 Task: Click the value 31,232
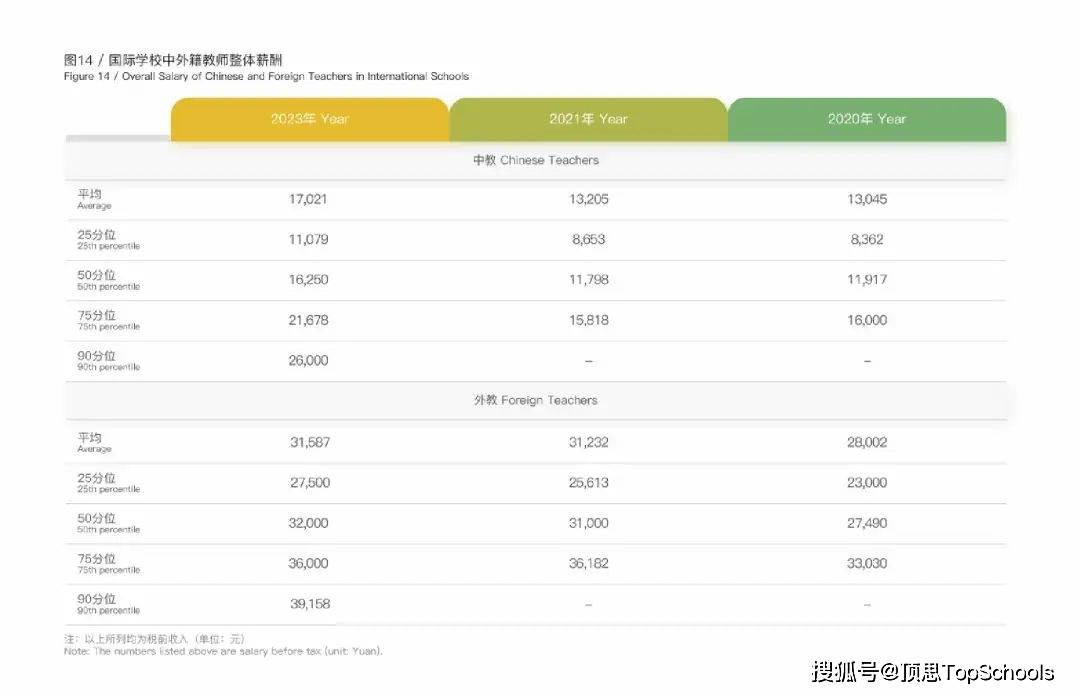588,442
